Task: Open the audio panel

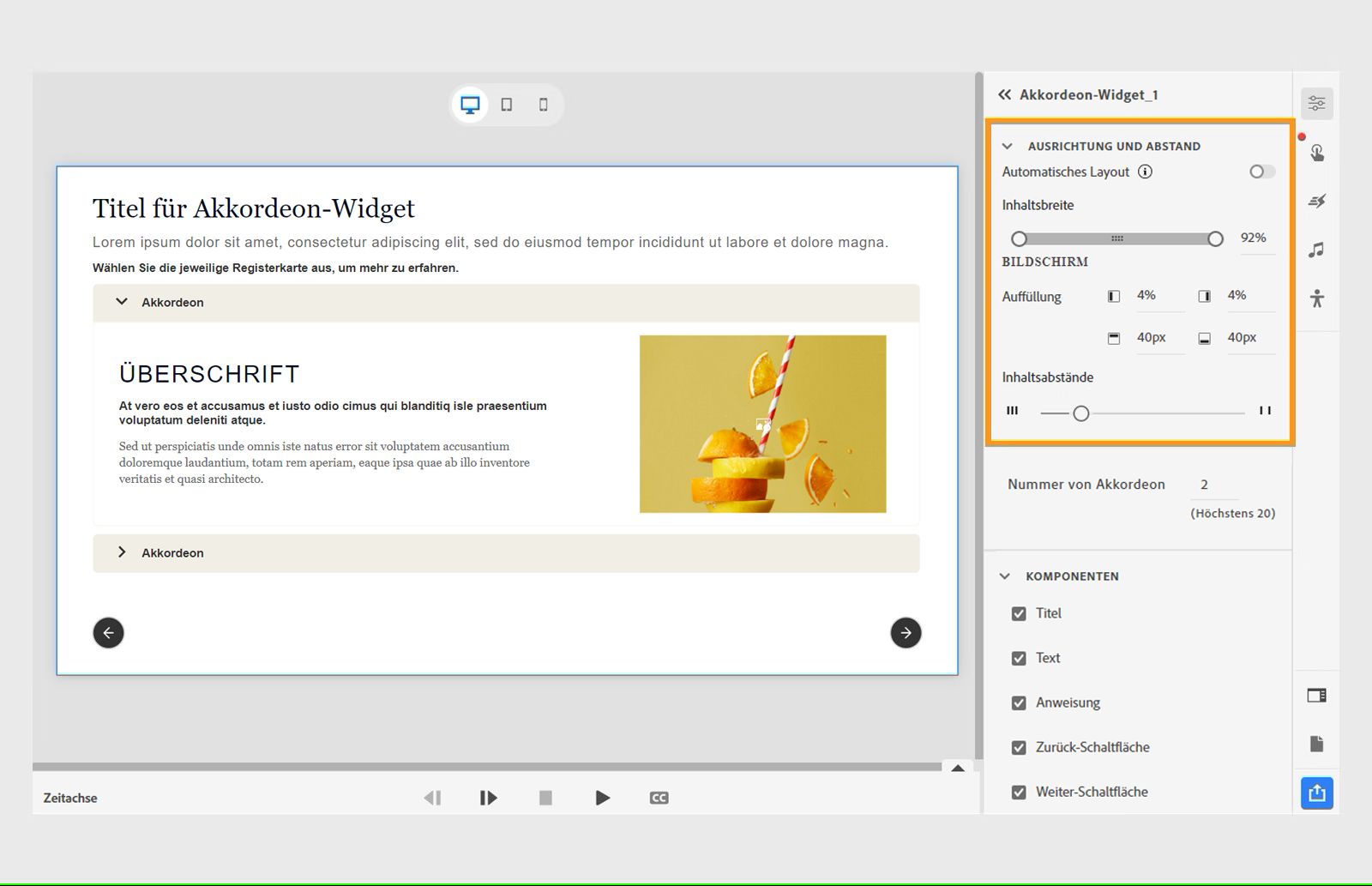Action: (x=1317, y=250)
